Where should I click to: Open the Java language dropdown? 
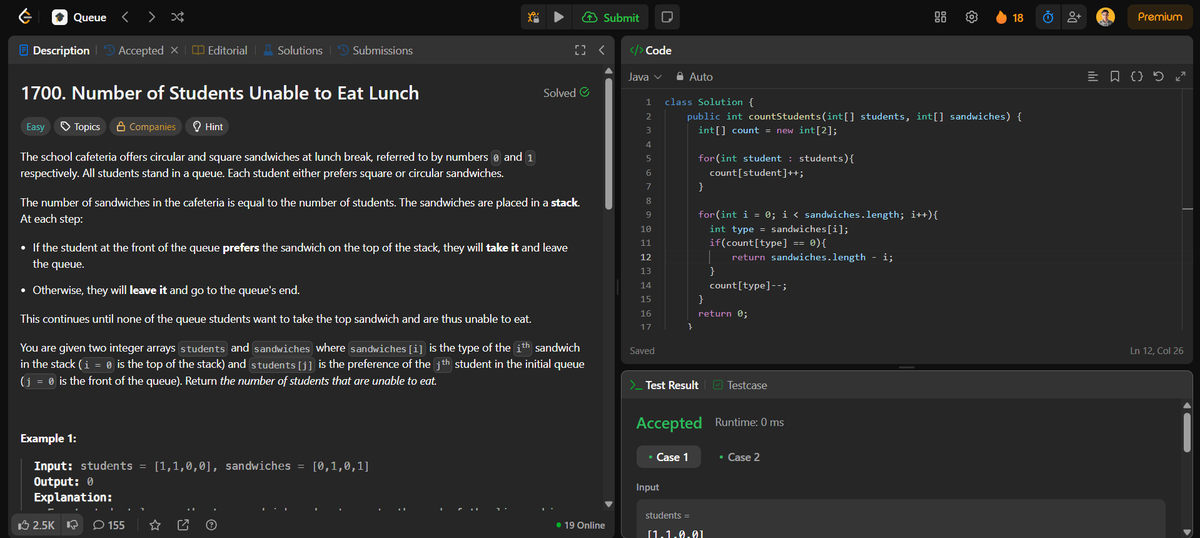coord(645,77)
